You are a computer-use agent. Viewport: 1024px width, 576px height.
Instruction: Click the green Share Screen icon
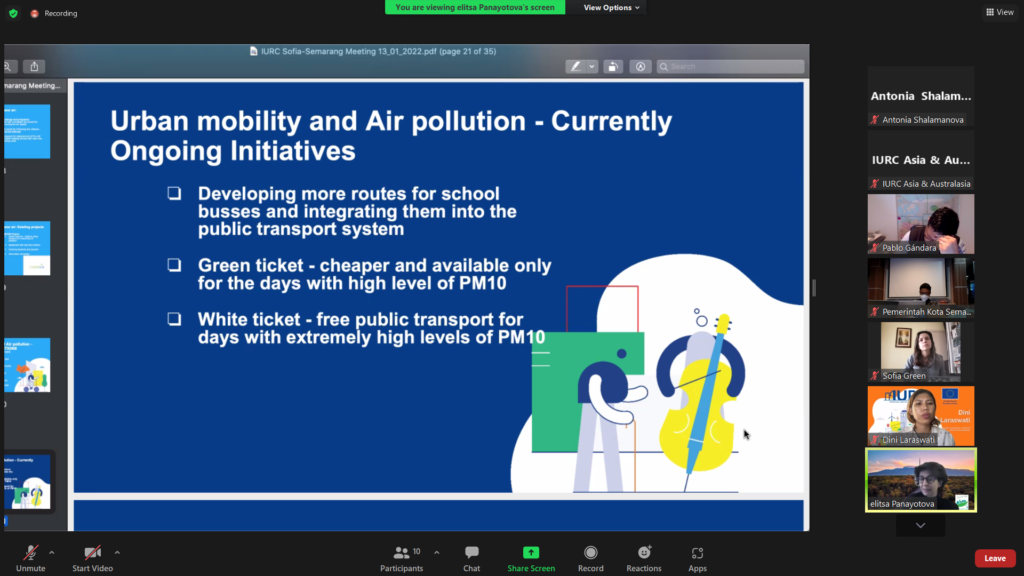click(x=530, y=553)
